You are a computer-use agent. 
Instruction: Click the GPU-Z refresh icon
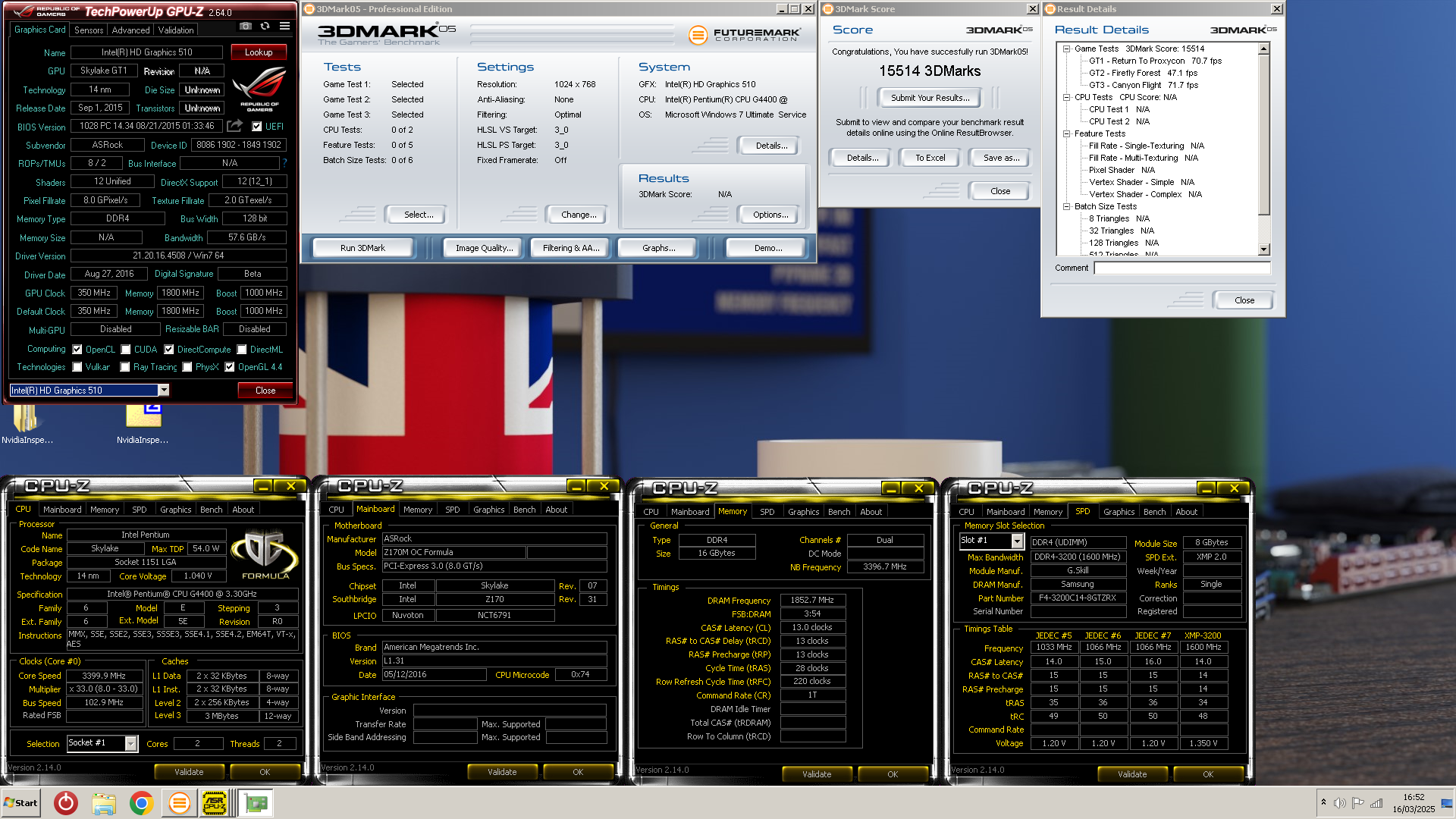265,26
